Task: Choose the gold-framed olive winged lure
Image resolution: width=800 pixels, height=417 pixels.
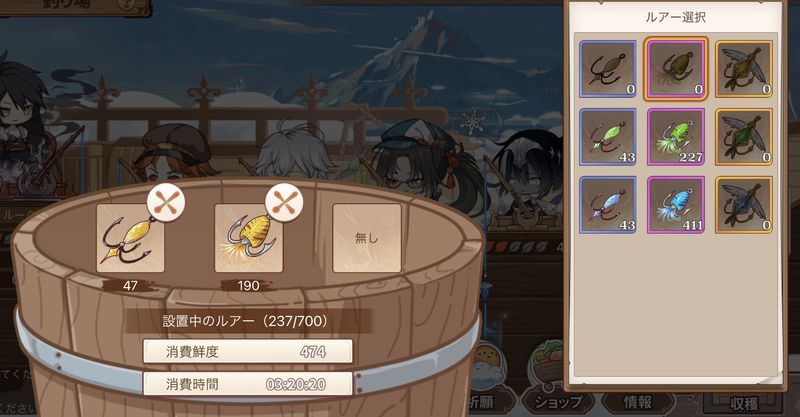Action: 743,69
